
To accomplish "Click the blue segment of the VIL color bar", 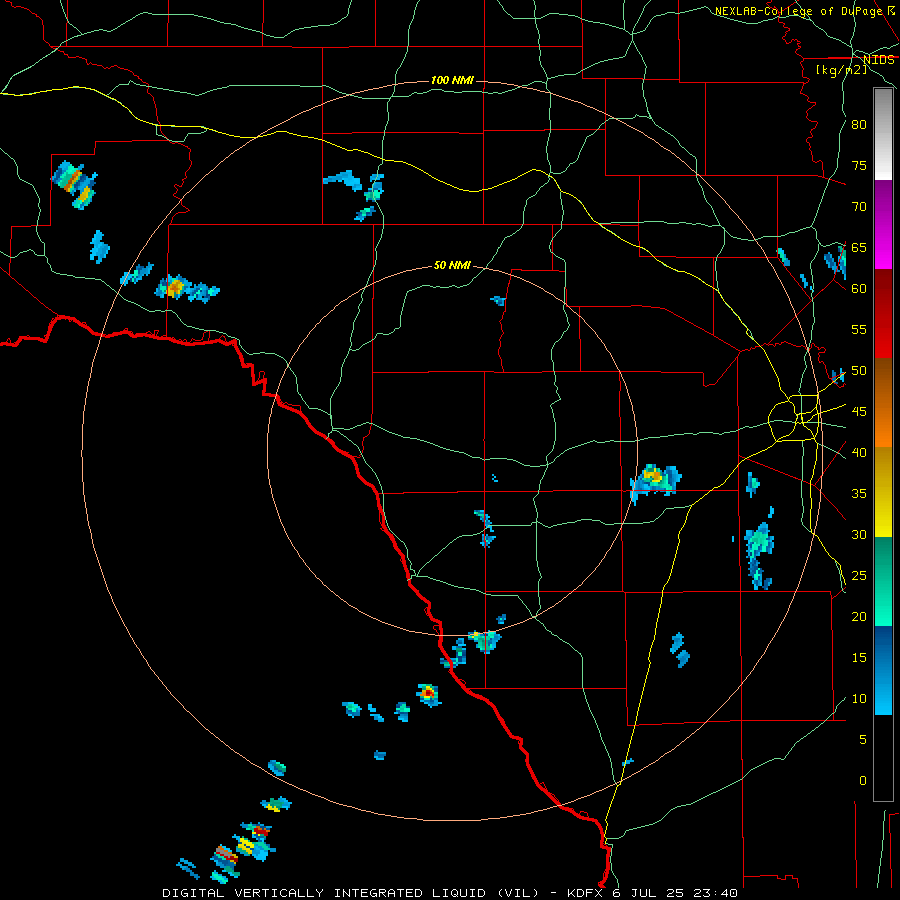I will 883,670.
